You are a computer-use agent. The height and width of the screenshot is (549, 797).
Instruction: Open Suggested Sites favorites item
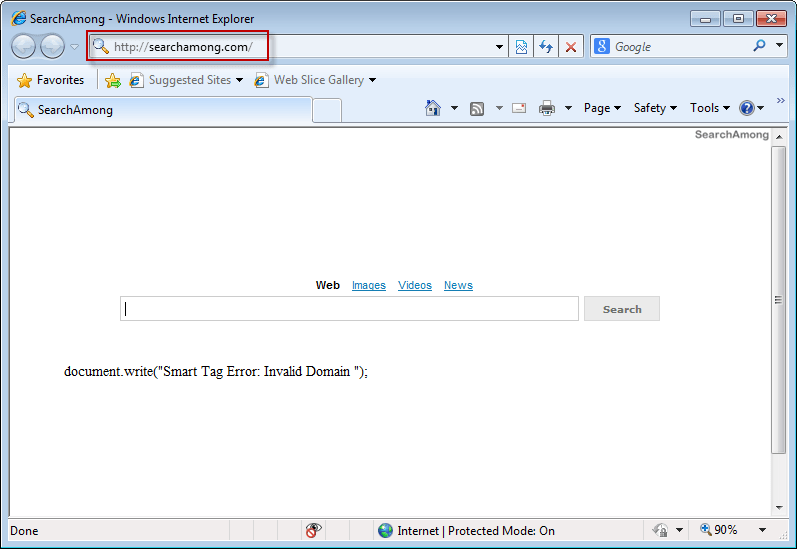pyautogui.click(x=186, y=80)
